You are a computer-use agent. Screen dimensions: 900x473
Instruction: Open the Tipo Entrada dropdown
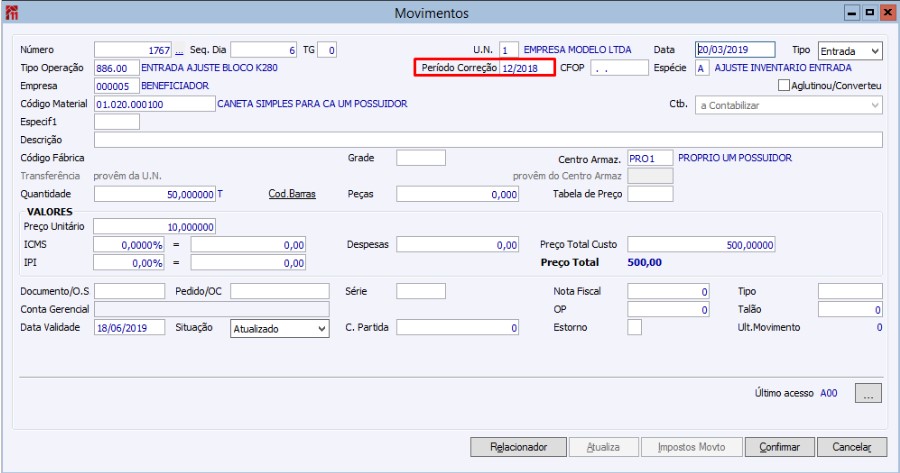tap(850, 51)
